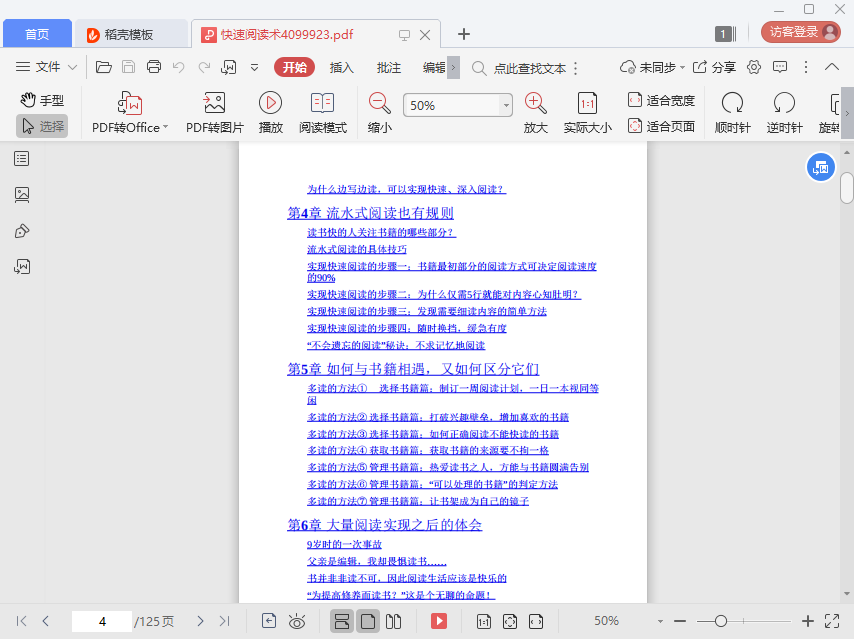The image size is (854, 639).
Task: Go to the first page
Action: pyautogui.click(x=21, y=621)
